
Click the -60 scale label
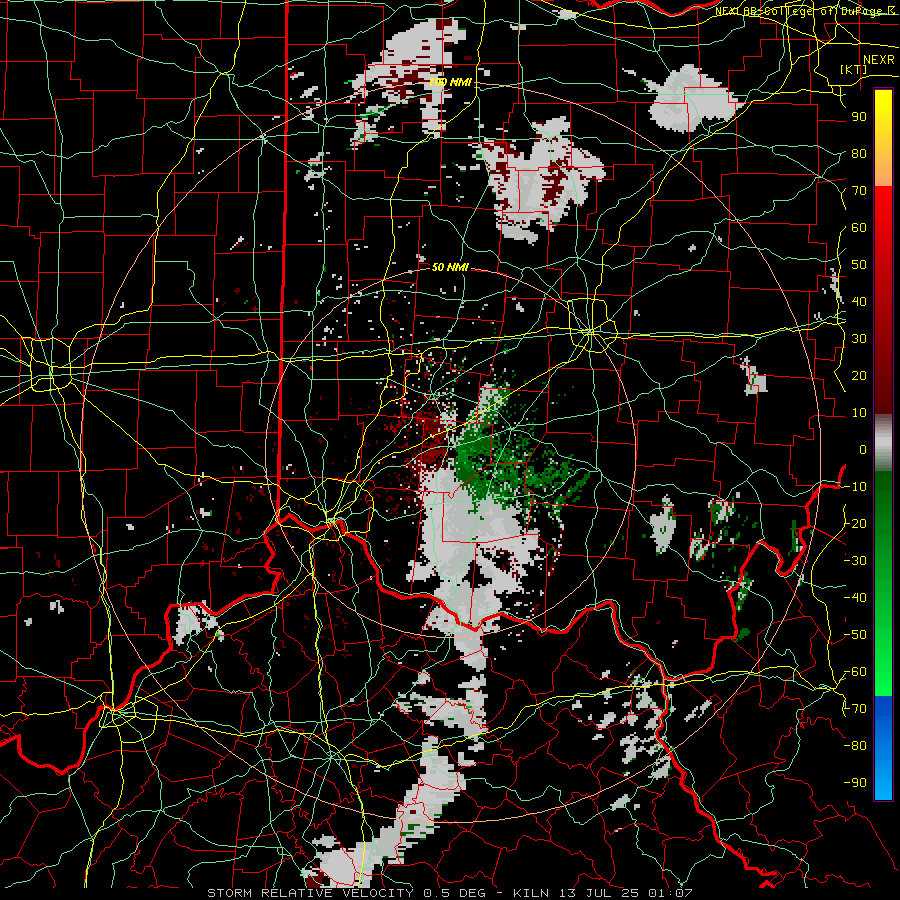(856, 672)
